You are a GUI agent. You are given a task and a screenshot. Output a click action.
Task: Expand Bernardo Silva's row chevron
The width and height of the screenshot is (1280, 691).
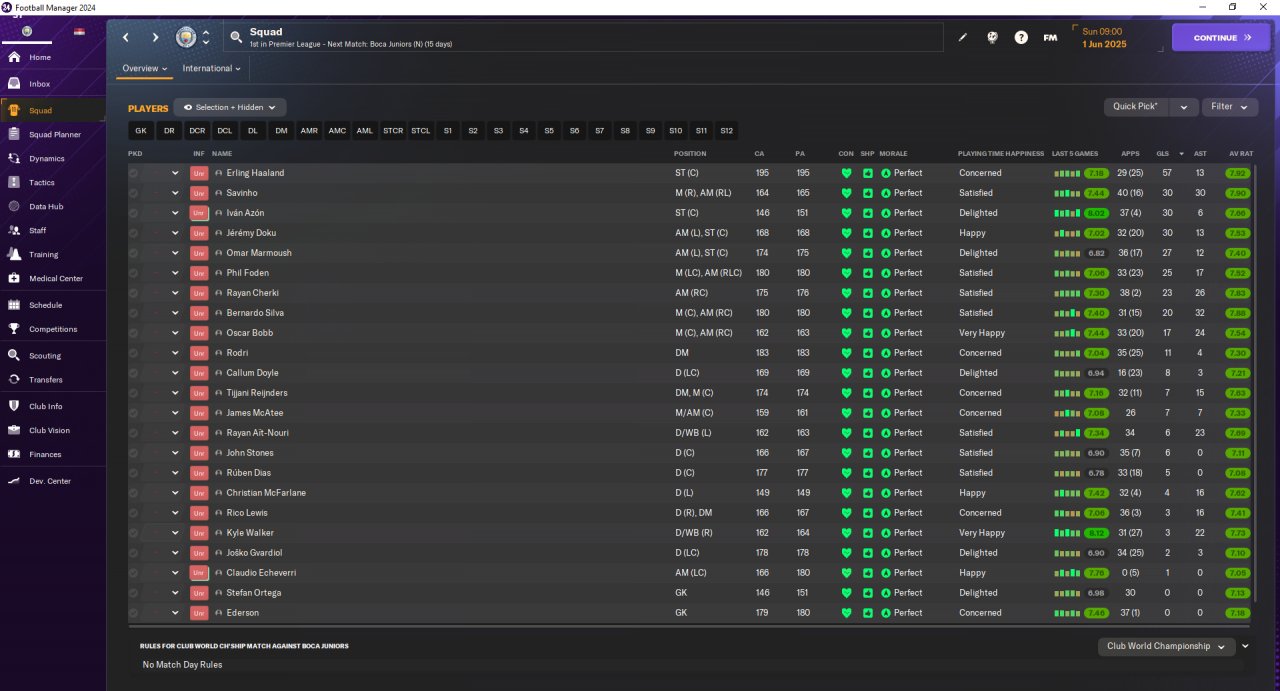[175, 313]
